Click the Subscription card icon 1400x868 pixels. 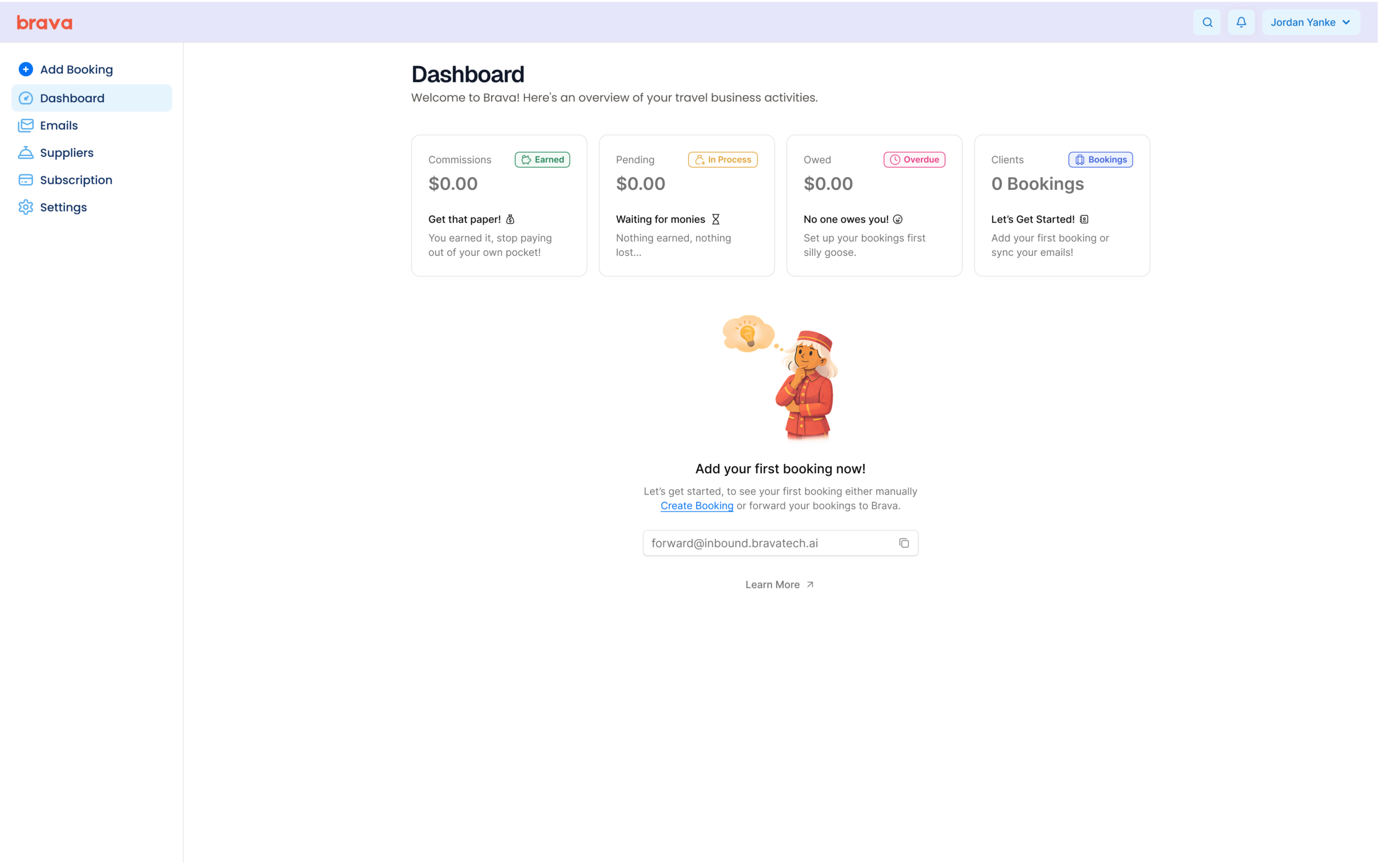coord(25,180)
